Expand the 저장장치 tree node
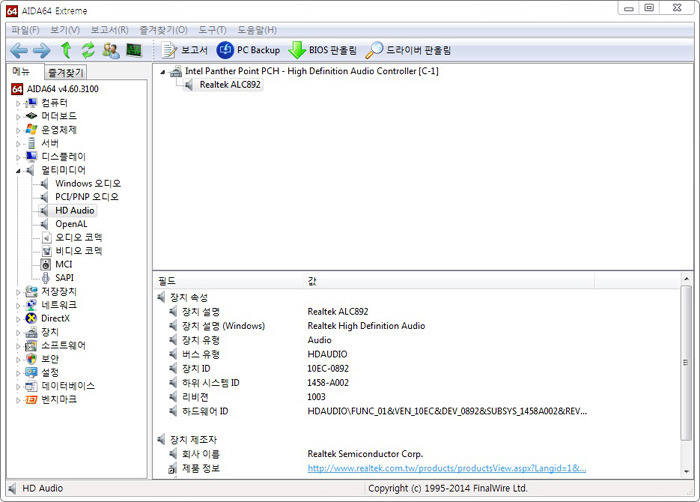Screen dimensions: 700x502 pos(18,292)
